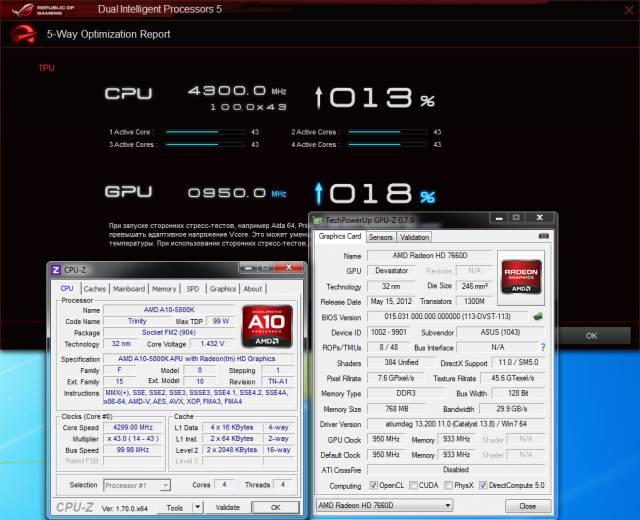This screenshot has height=520, width=640.
Task: Switch to the Validation tab in GPU-Z
Action: [414, 237]
